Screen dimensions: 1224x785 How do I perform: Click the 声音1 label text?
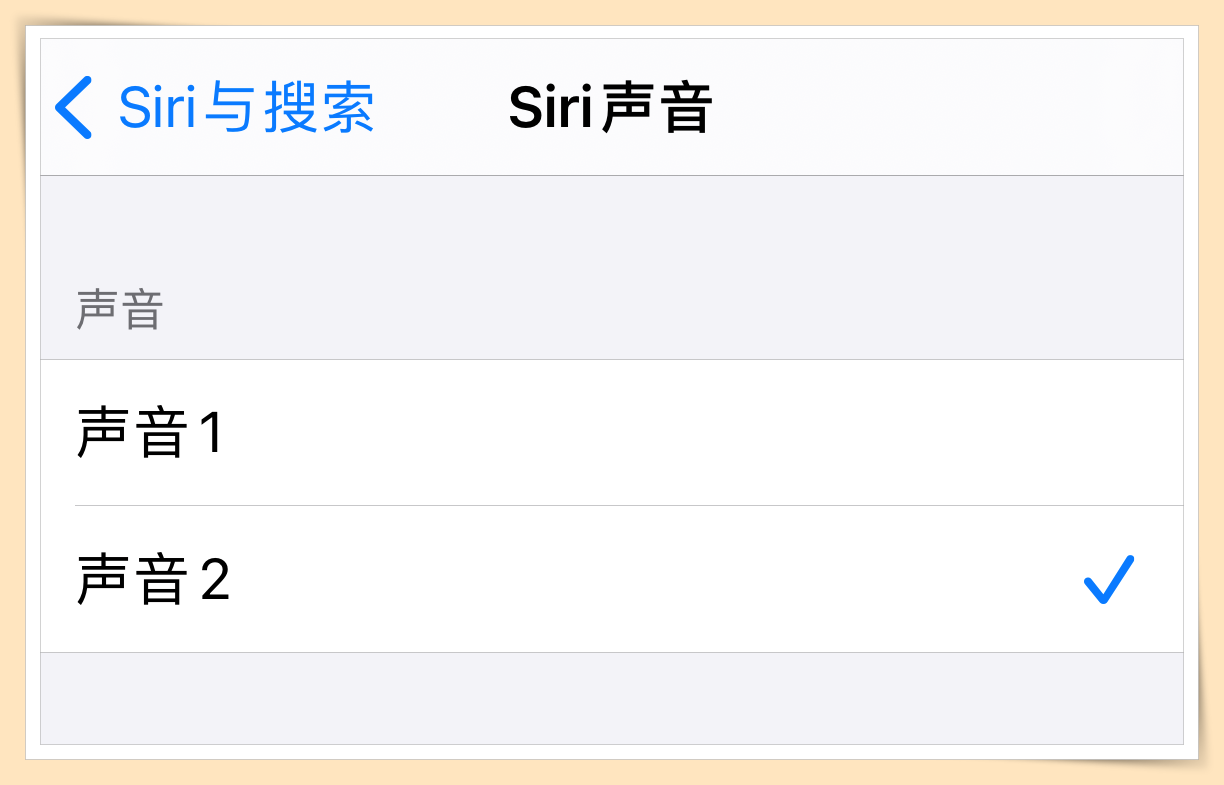[x=150, y=434]
